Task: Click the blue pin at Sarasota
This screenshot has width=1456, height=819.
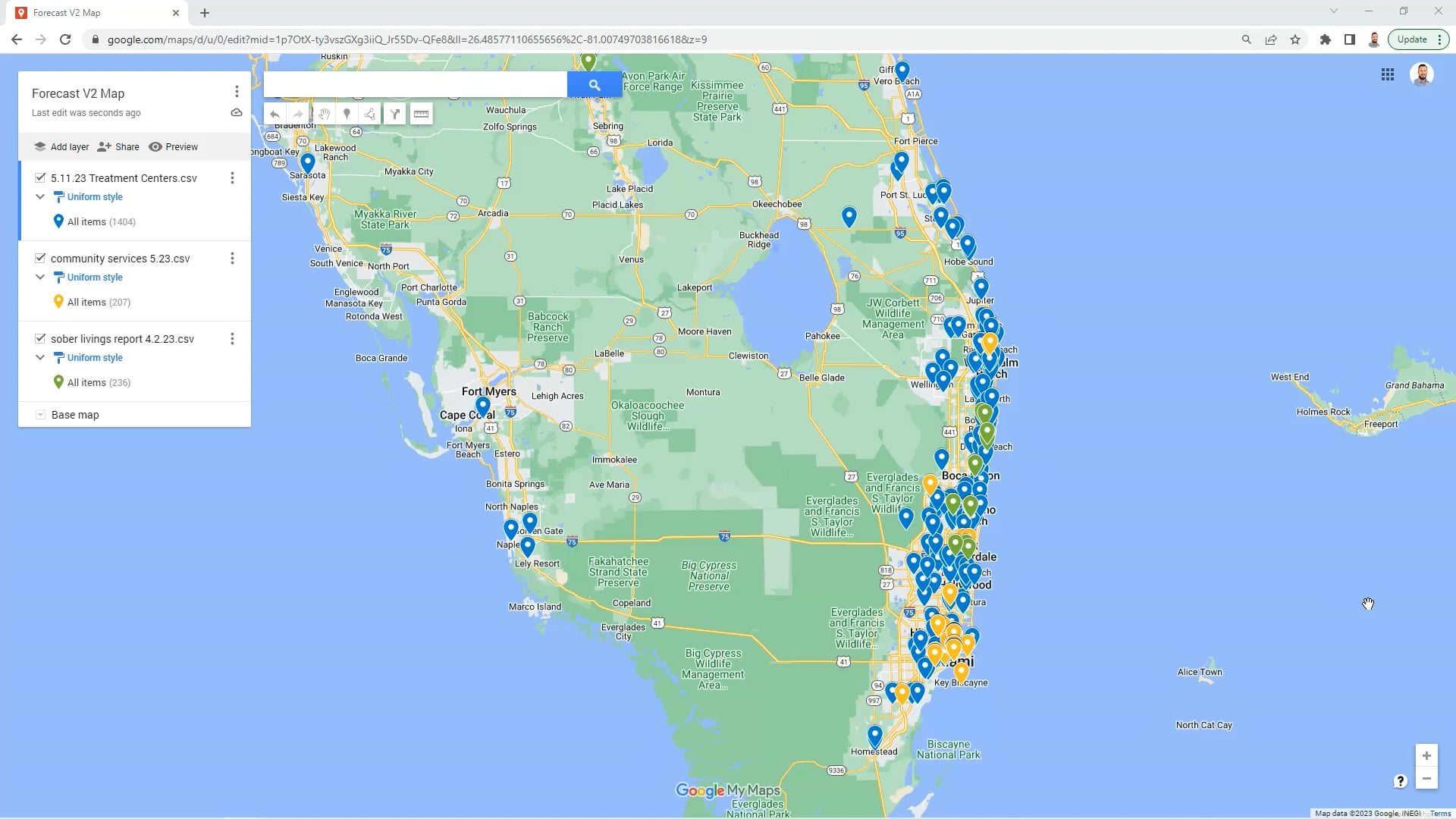Action: point(308,163)
